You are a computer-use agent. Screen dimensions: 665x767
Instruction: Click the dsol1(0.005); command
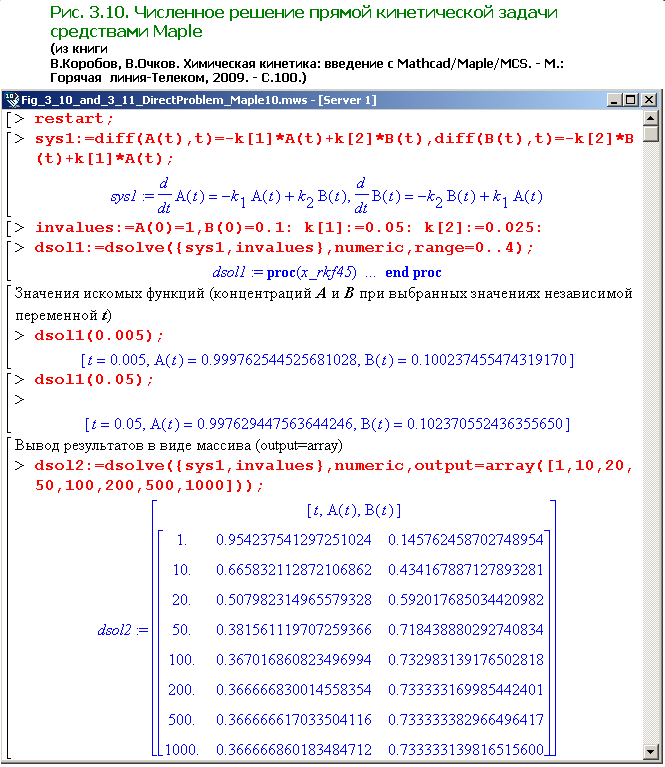(98, 336)
